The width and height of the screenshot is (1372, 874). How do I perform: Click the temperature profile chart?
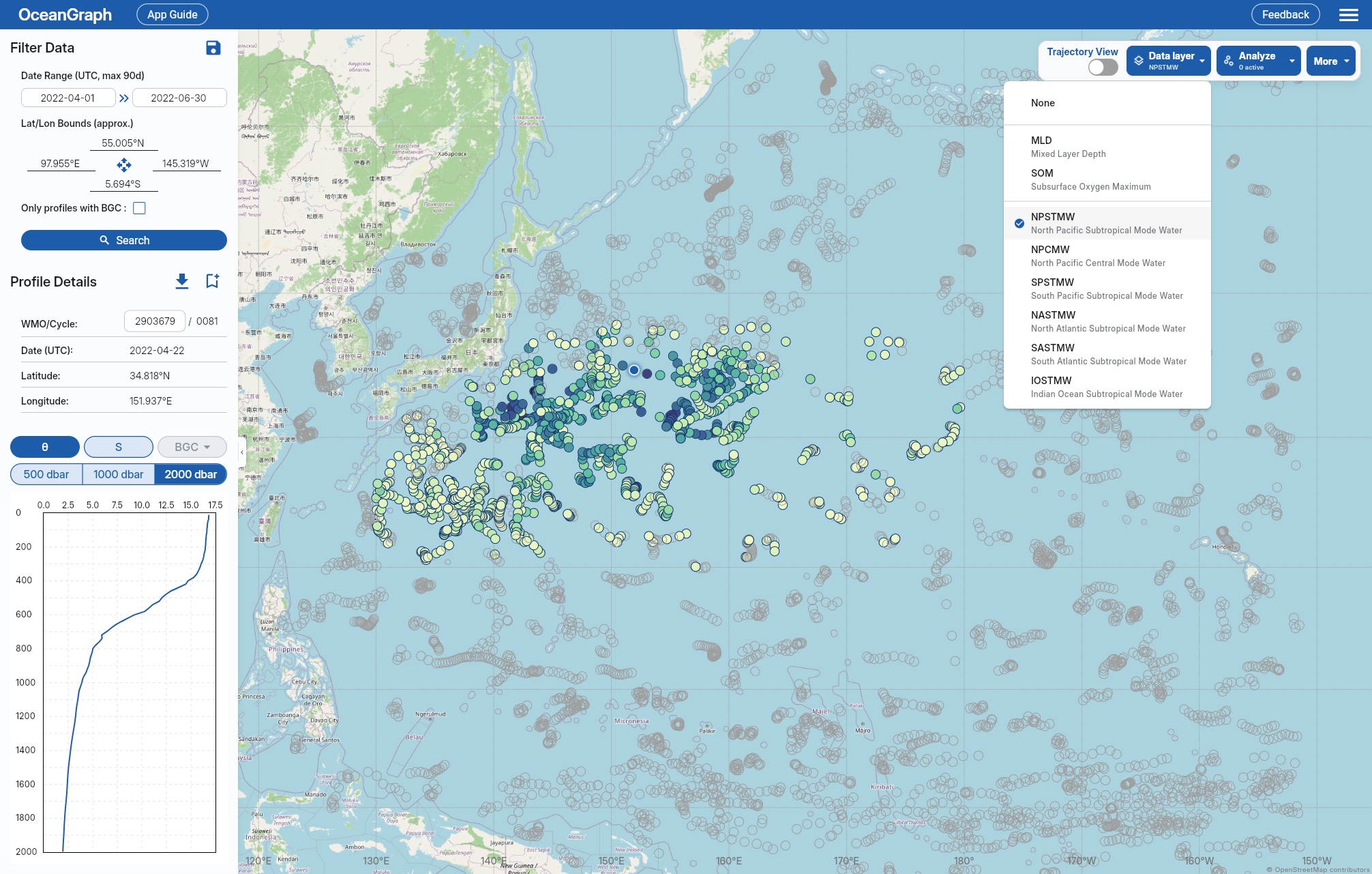pyautogui.click(x=130, y=682)
